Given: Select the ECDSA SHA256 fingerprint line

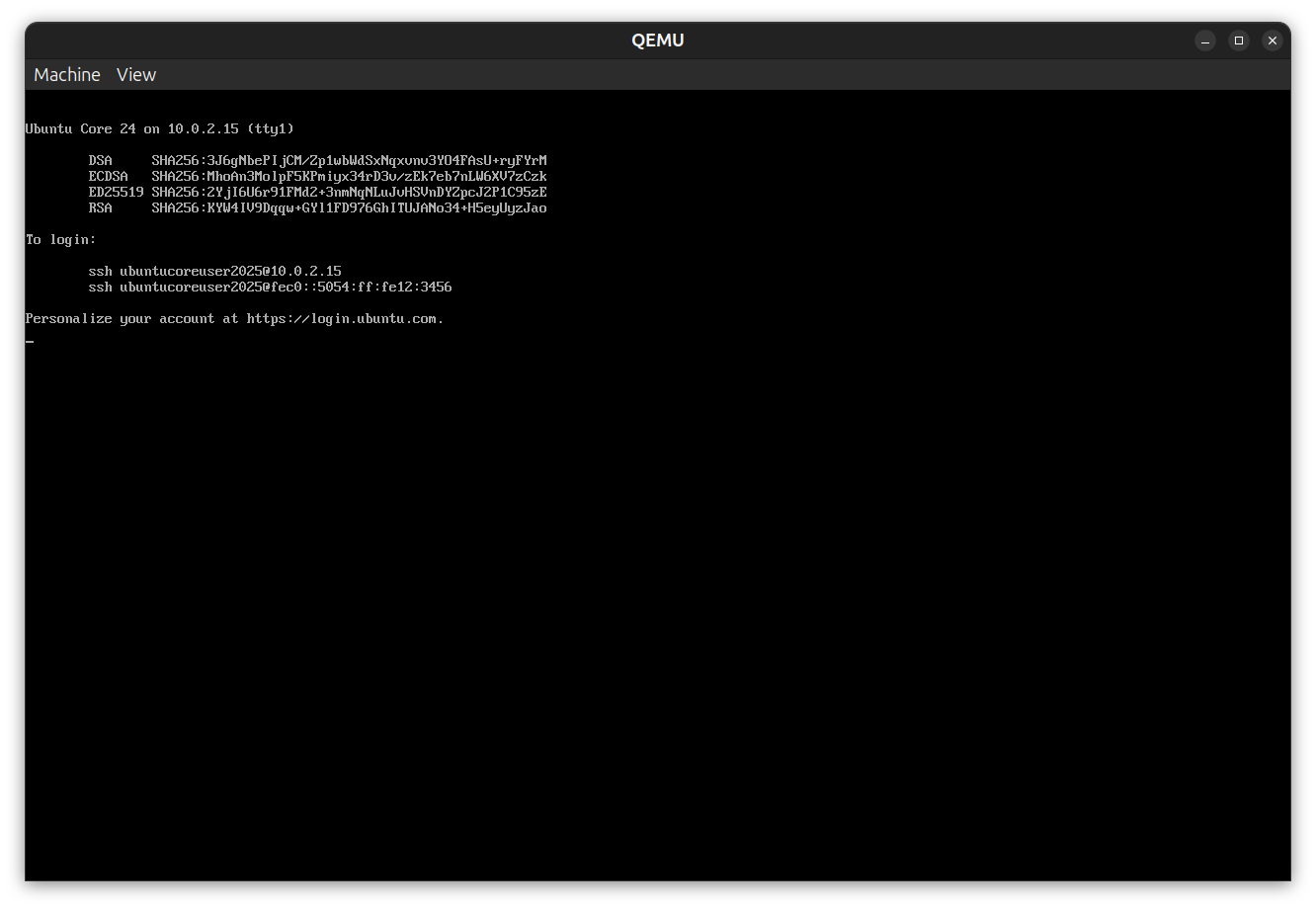Looking at the screenshot, I should (x=317, y=176).
